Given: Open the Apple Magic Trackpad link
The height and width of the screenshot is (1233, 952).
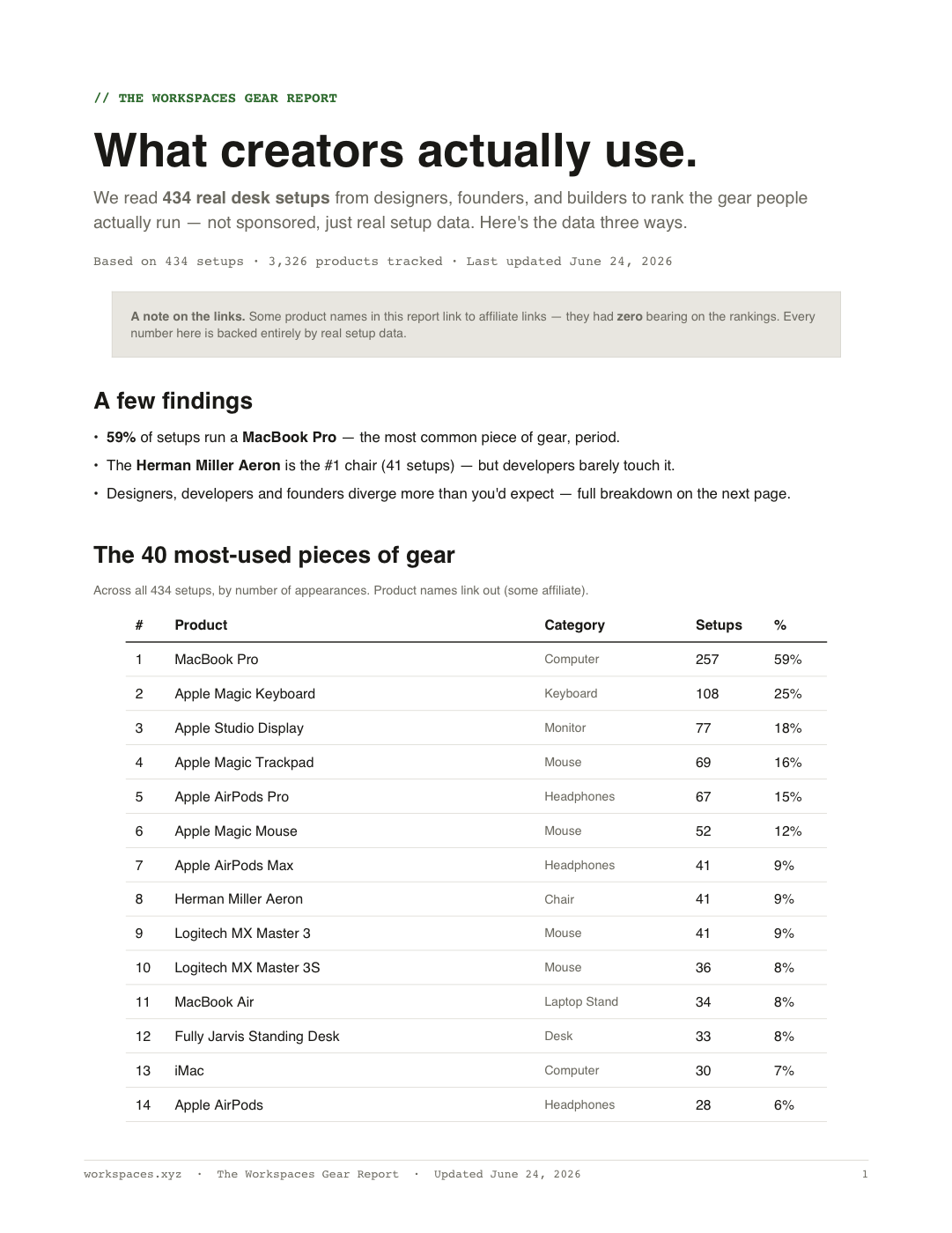Looking at the screenshot, I should (x=244, y=762).
